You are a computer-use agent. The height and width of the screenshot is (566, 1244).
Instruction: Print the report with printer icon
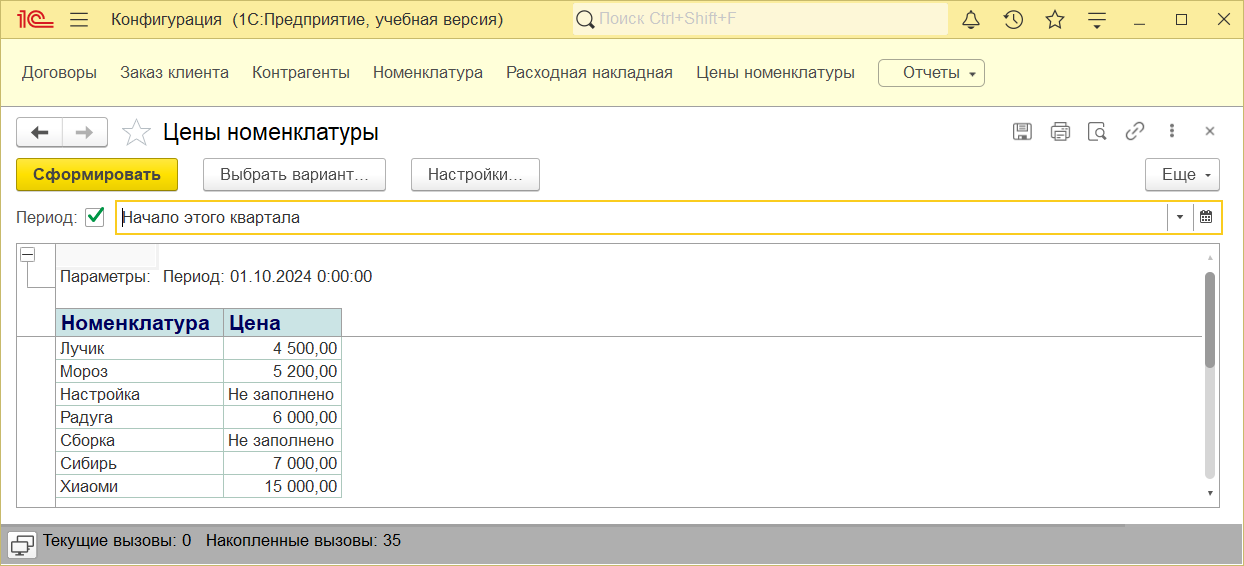(1060, 131)
